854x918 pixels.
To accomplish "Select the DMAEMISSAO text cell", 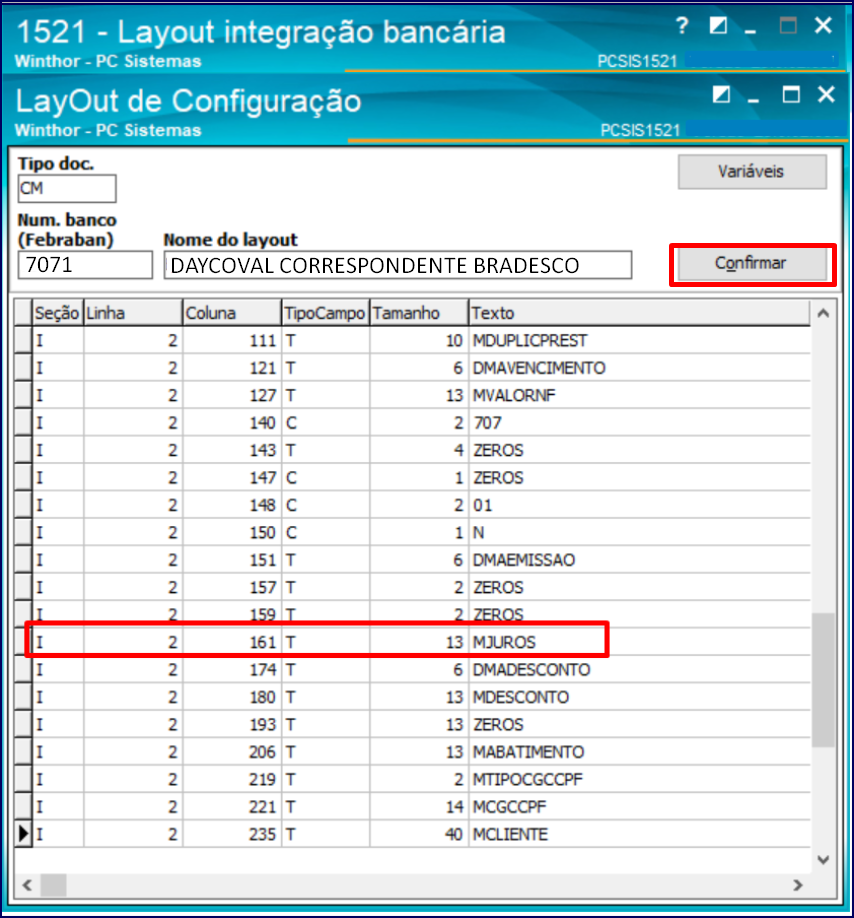I will point(640,560).
